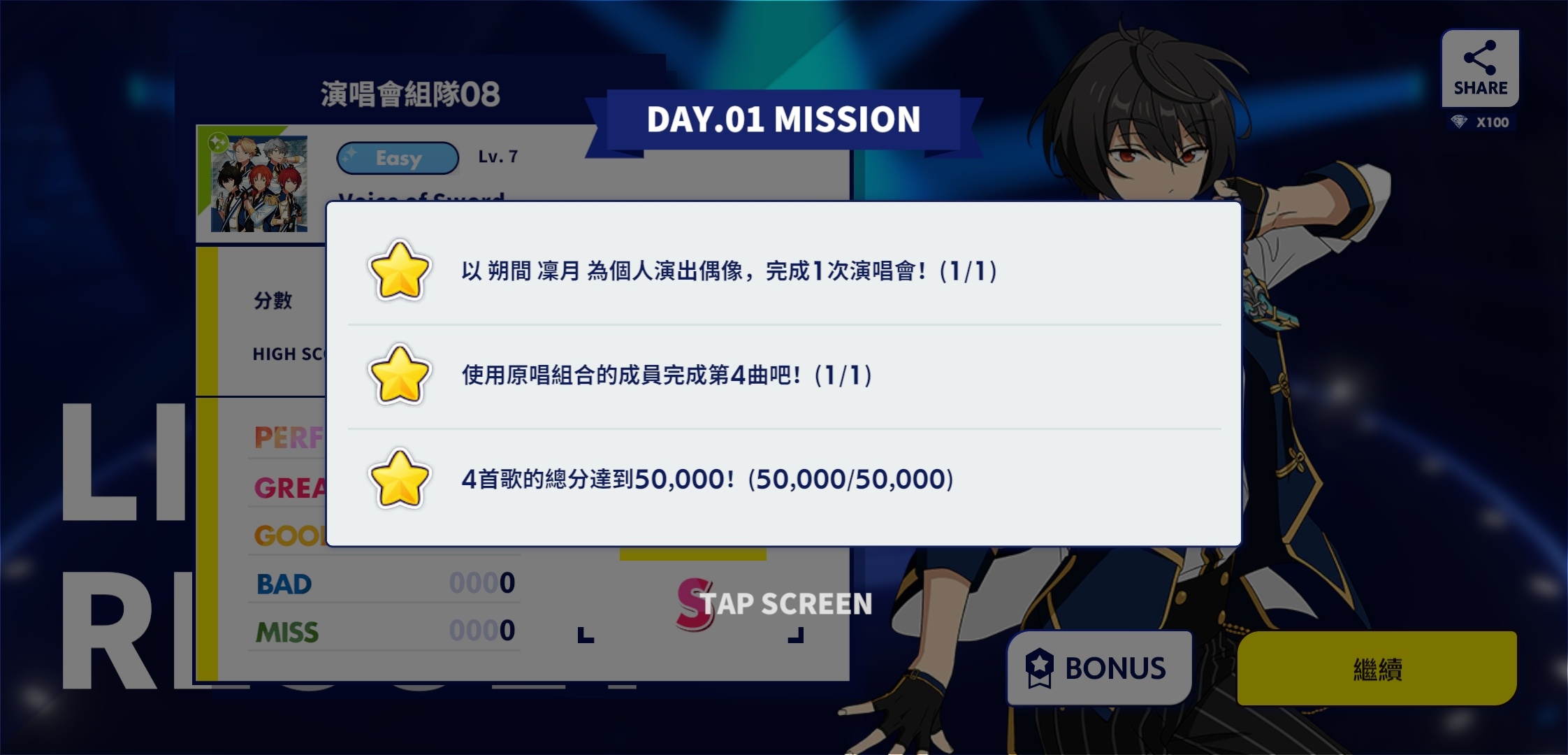Click the green badge on song jacket

pos(218,143)
